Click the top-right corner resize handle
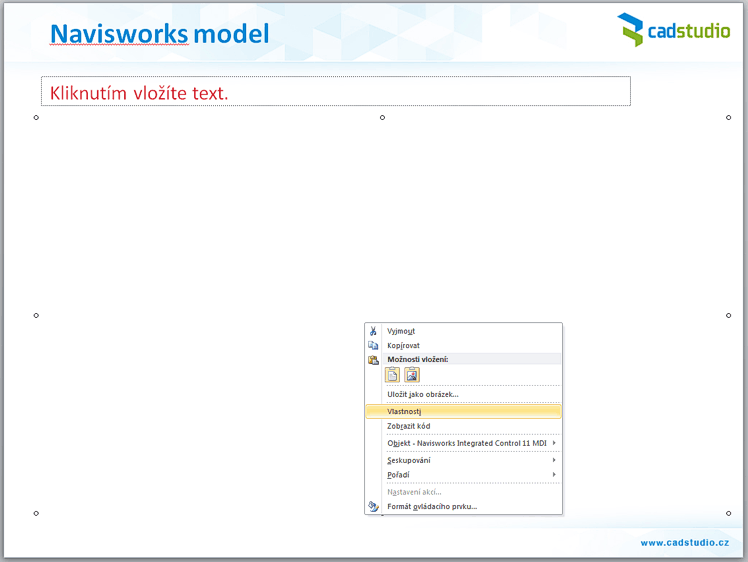The image size is (748, 562). click(x=728, y=118)
